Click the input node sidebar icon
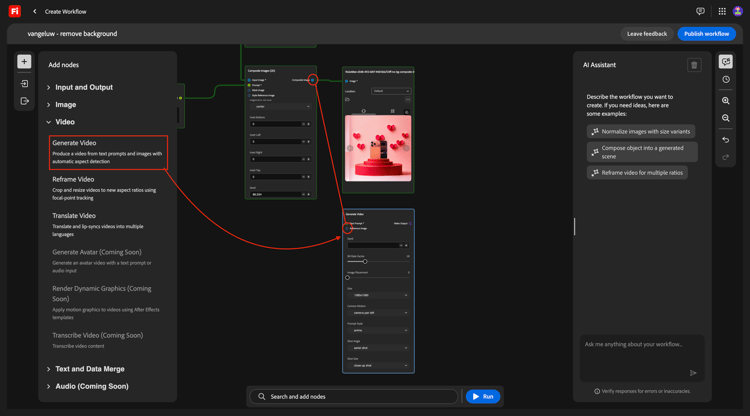The width and height of the screenshot is (750, 416). 24,84
